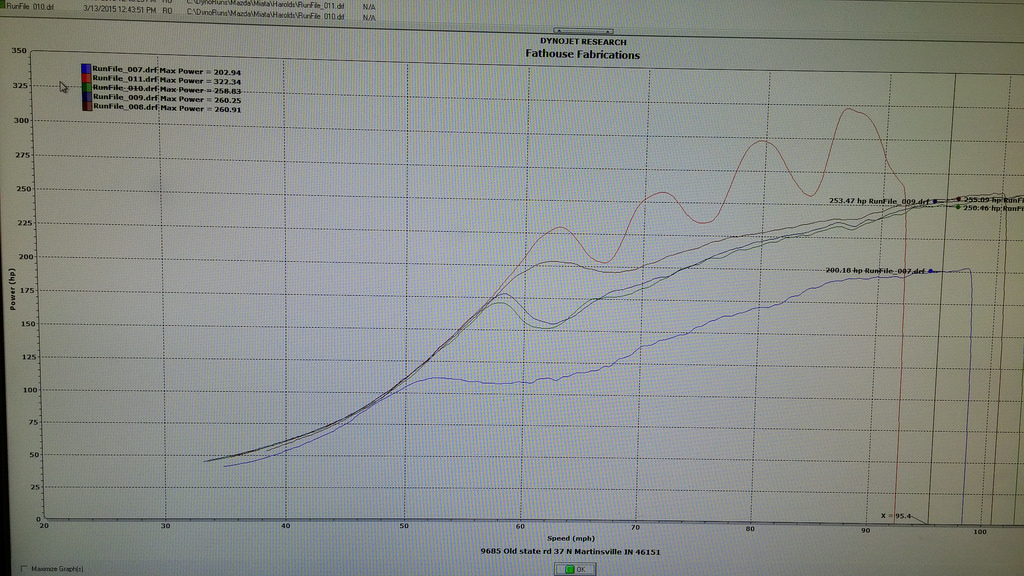Select legend entry RunFile_008.drf Max Power 260.91
The height and width of the screenshot is (576, 1024).
[166, 108]
